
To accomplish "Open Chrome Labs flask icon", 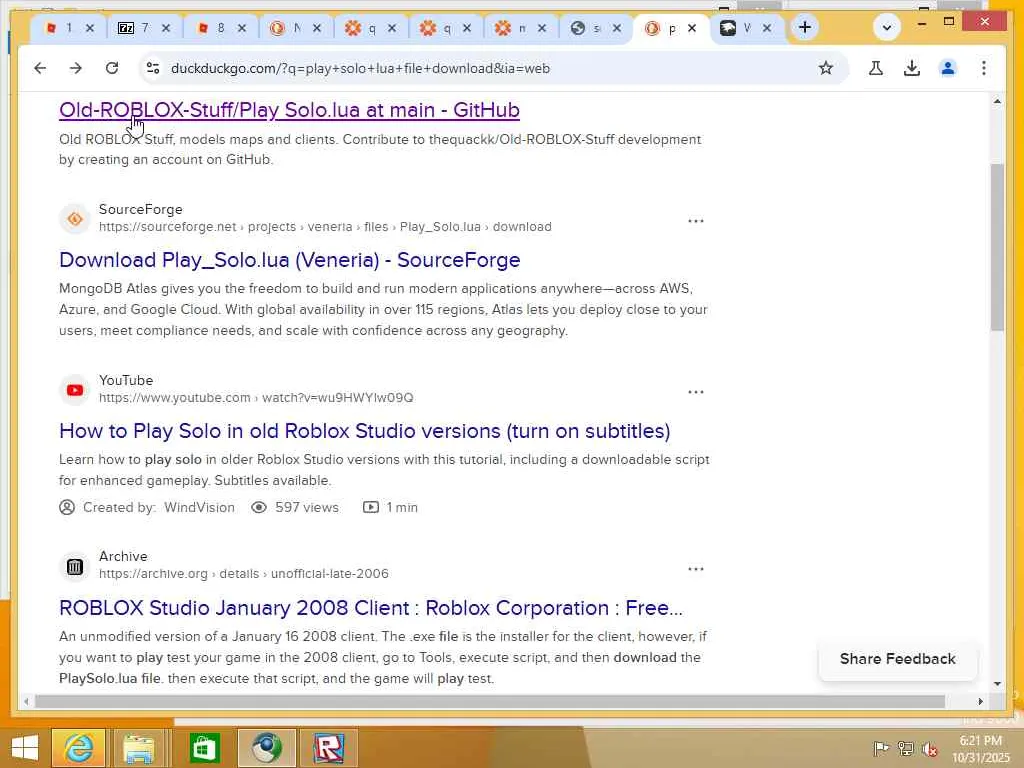I will (x=876, y=68).
